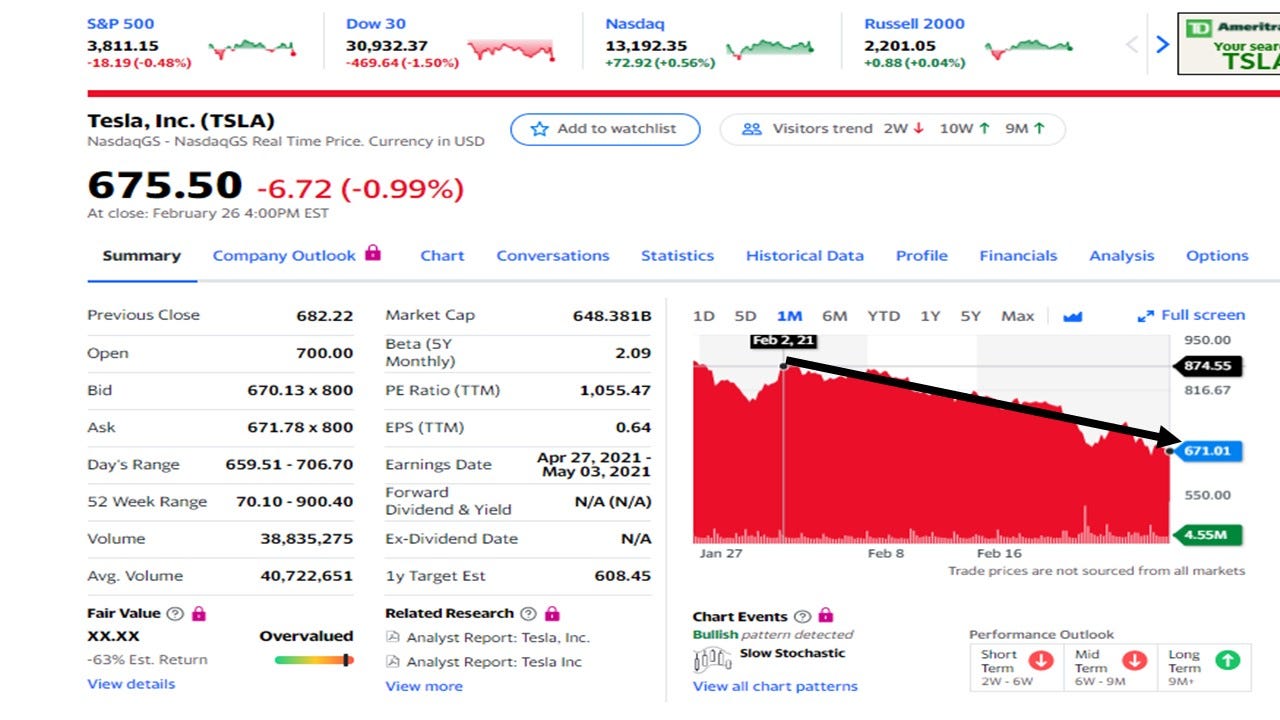Image resolution: width=1280 pixels, height=720 pixels.
Task: Click the lock icon beside Company Outlook
Action: coord(373,253)
